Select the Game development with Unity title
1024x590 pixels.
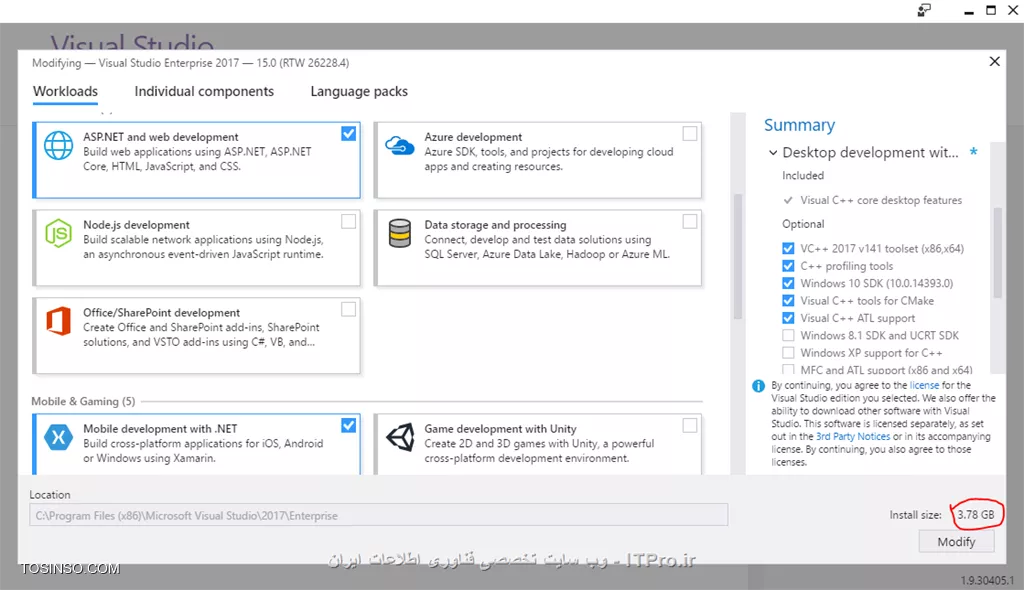[500, 429]
